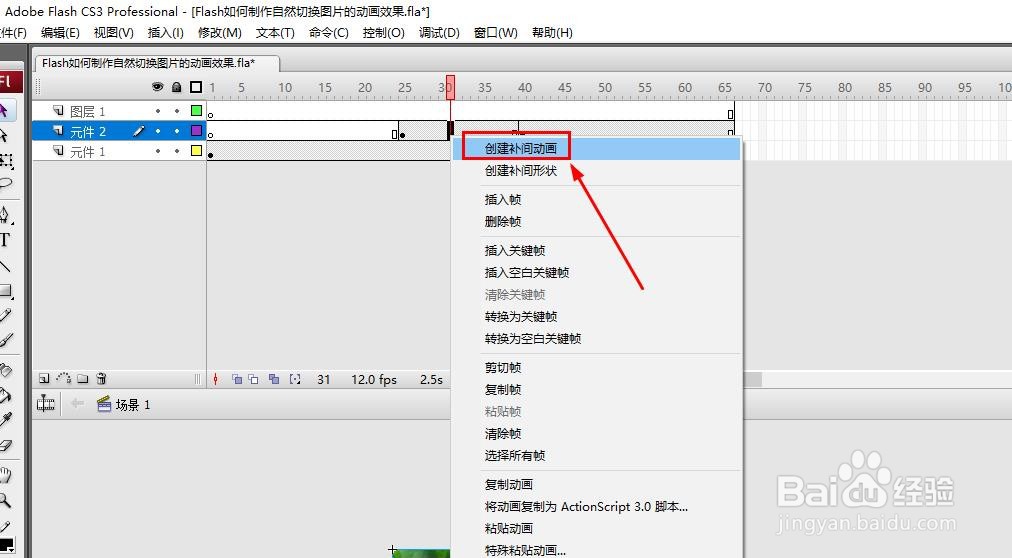Image resolution: width=1012 pixels, height=558 pixels.
Task: Click the Fl application logo
Action: (x=9, y=82)
